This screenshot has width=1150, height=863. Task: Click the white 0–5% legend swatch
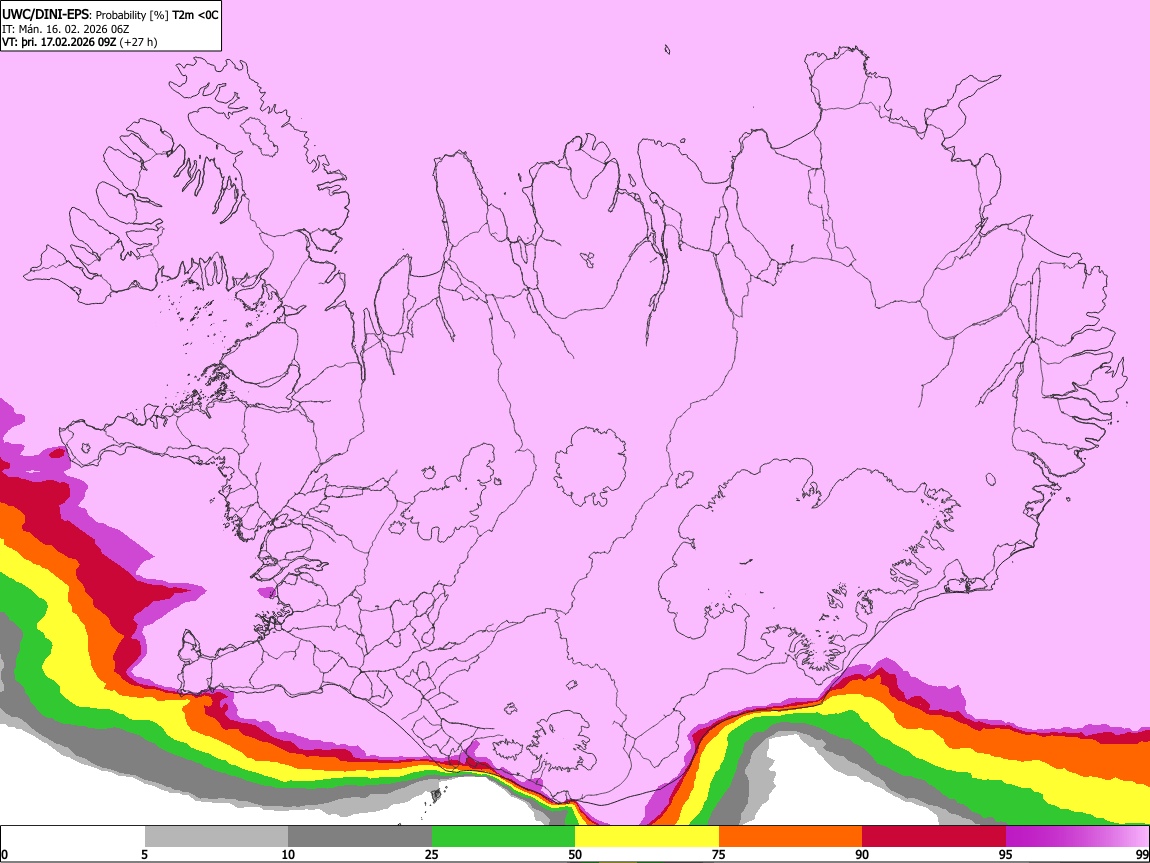[x=73, y=837]
